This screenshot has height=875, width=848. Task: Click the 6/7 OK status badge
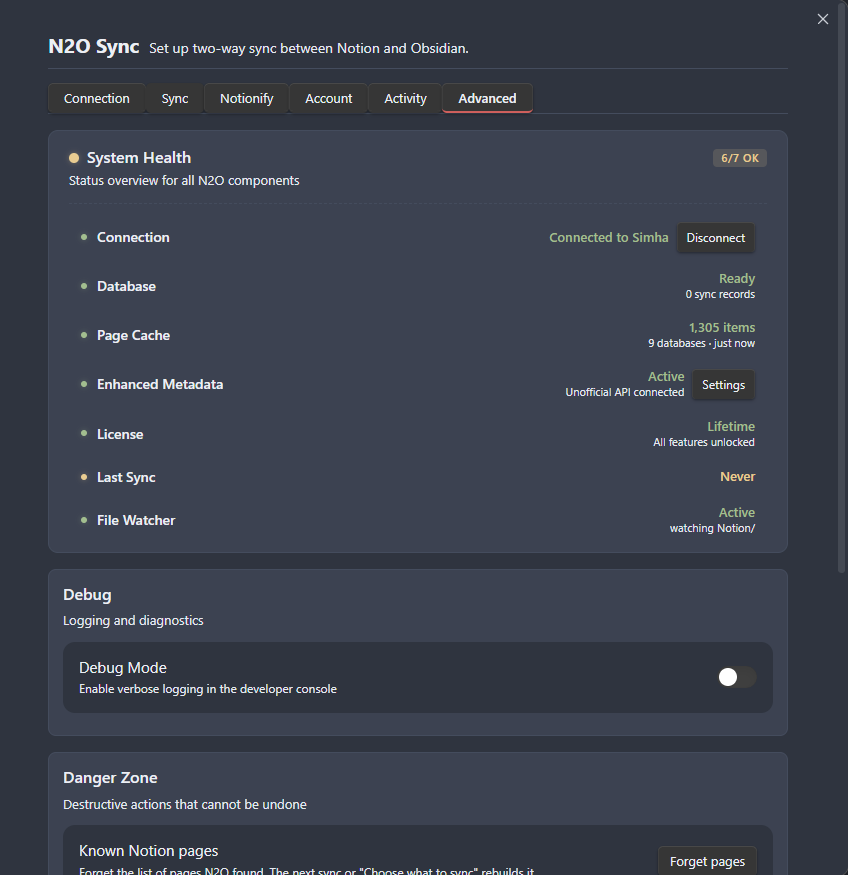coord(740,158)
